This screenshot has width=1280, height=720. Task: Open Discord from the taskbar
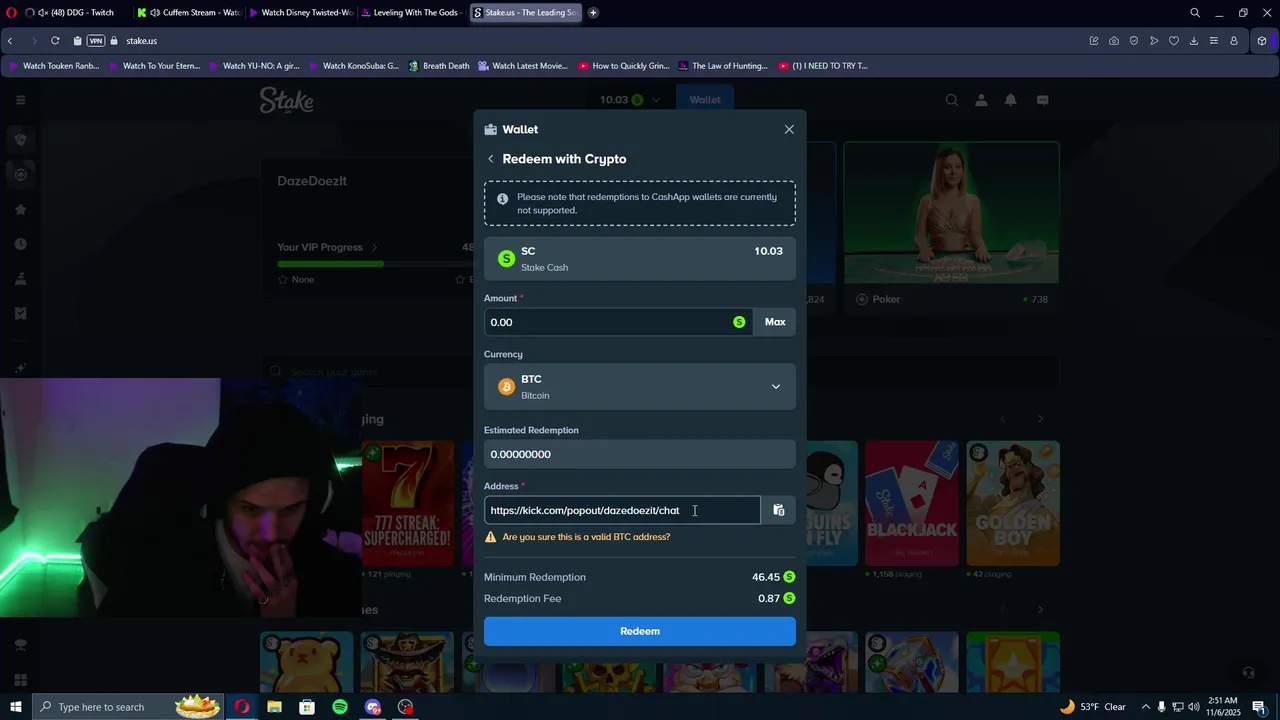[x=373, y=707]
